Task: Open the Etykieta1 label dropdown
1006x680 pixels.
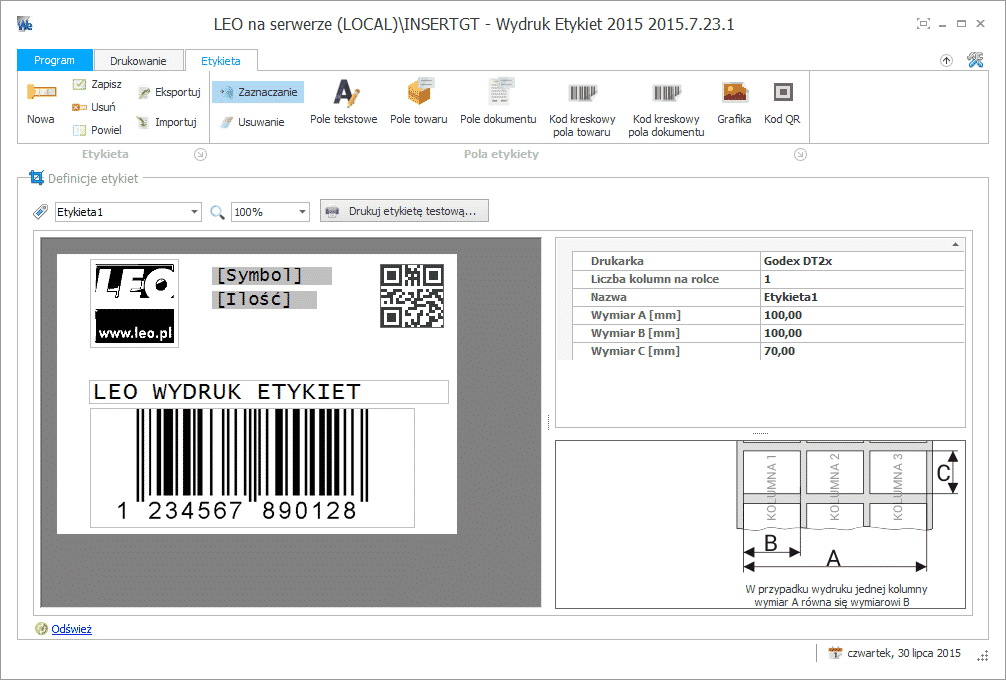Action: coord(194,212)
